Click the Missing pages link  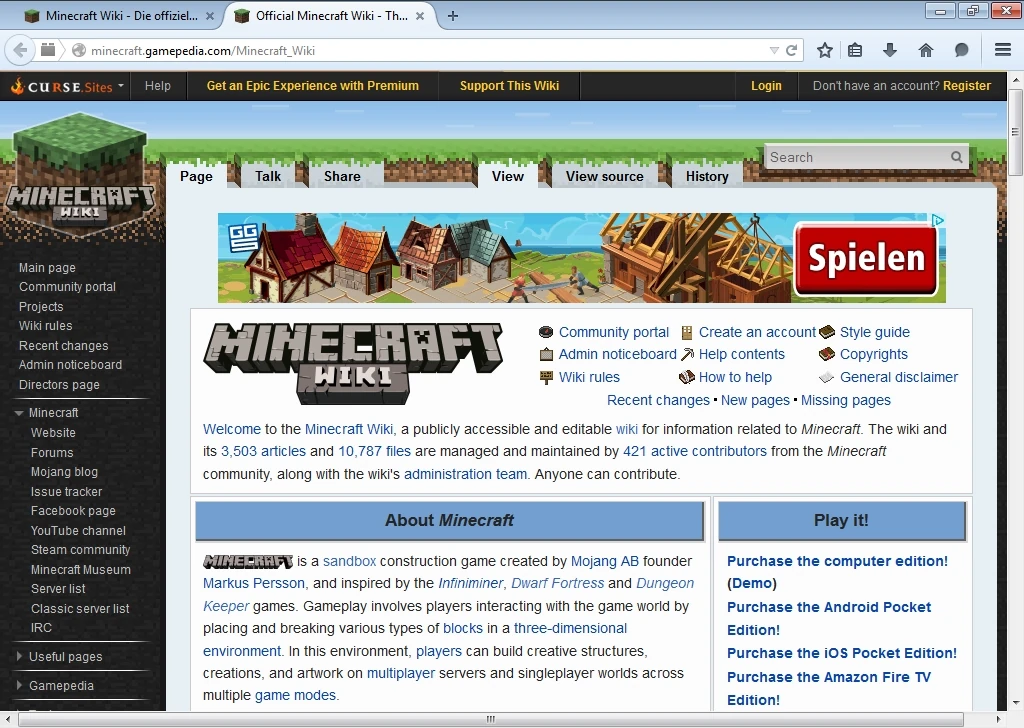(846, 400)
